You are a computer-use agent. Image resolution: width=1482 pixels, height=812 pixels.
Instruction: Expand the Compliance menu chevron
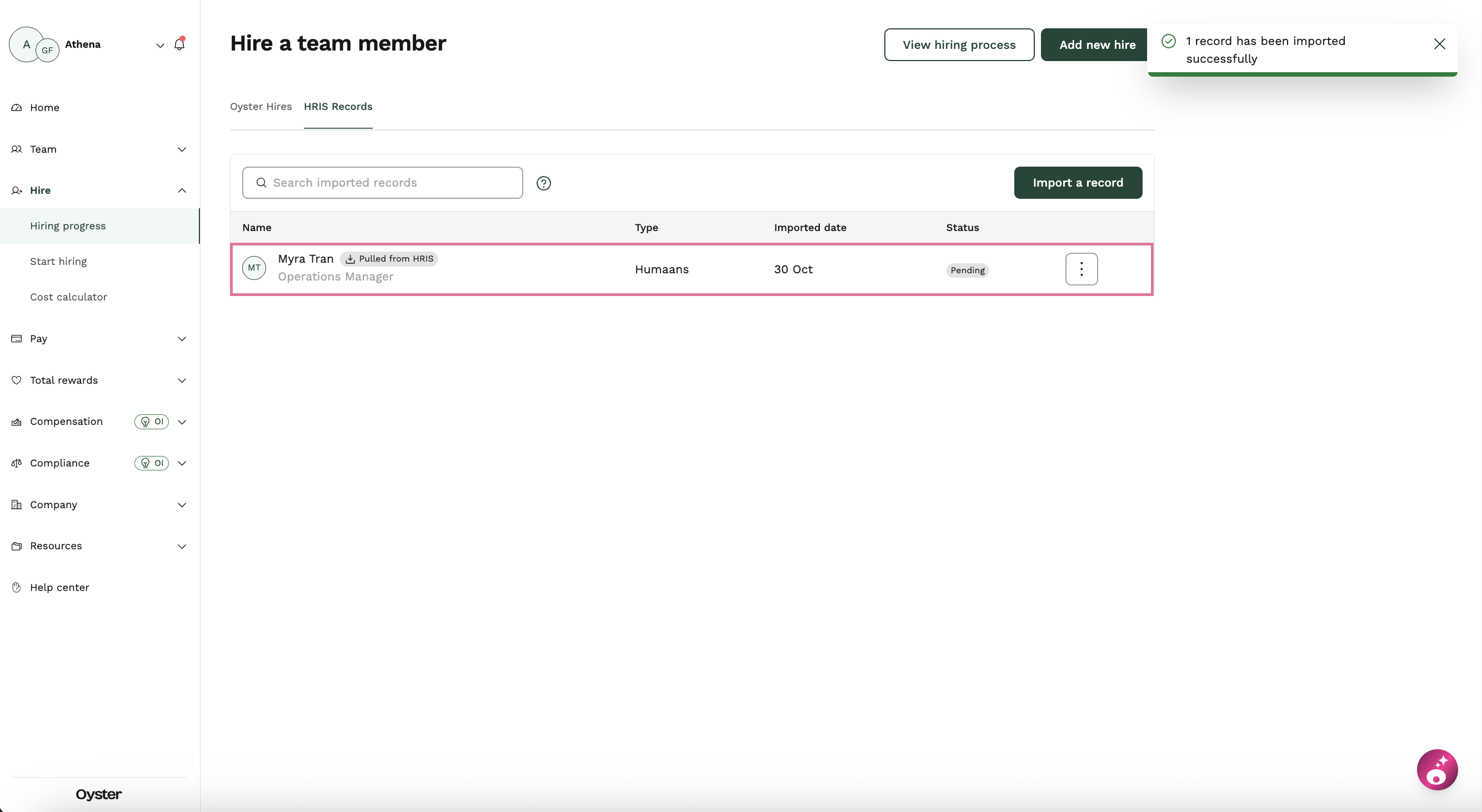(182, 464)
